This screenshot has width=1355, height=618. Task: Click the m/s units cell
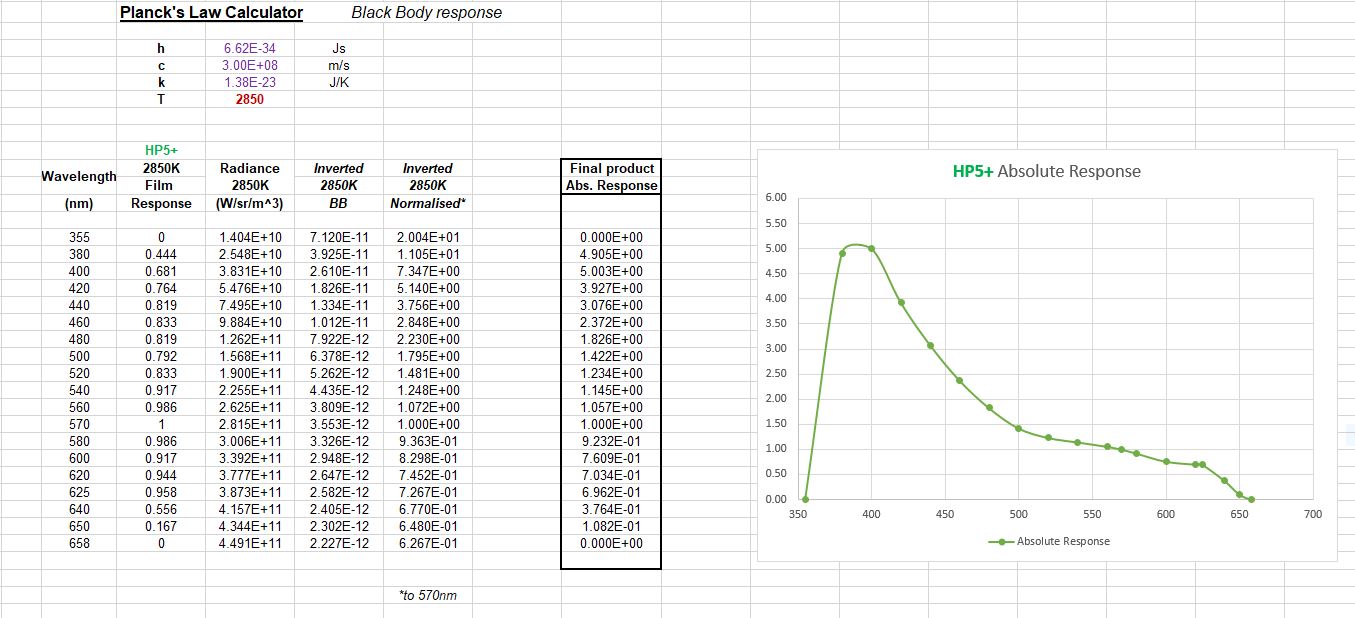(338, 65)
